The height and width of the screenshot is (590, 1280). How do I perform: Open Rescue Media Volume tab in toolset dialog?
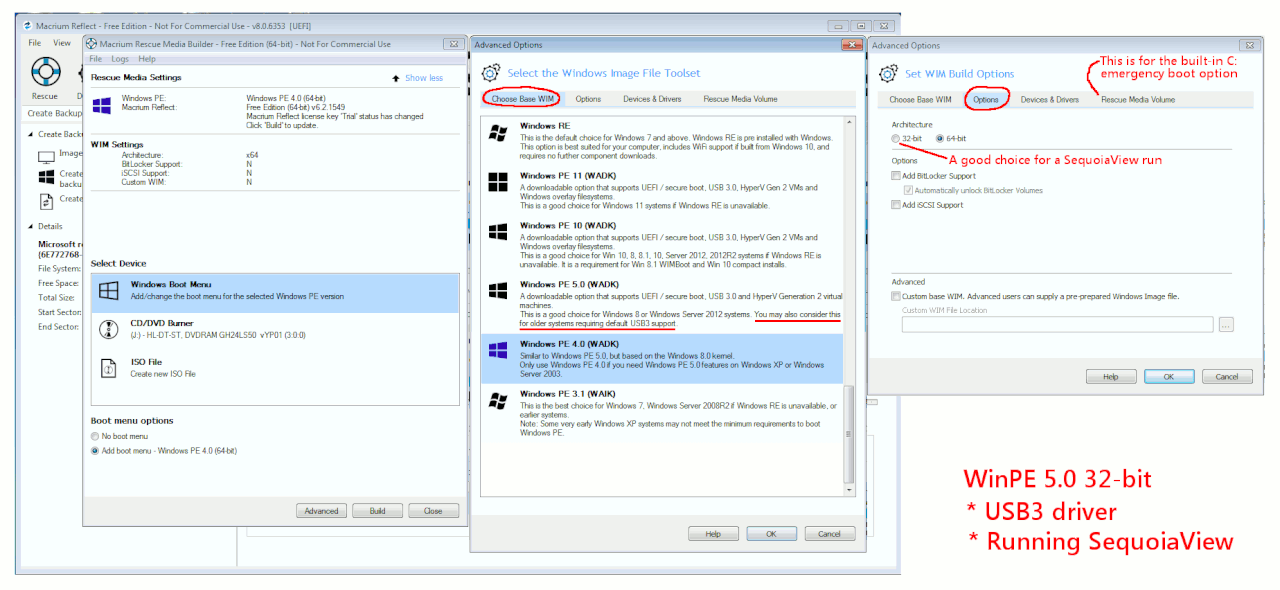click(740, 99)
